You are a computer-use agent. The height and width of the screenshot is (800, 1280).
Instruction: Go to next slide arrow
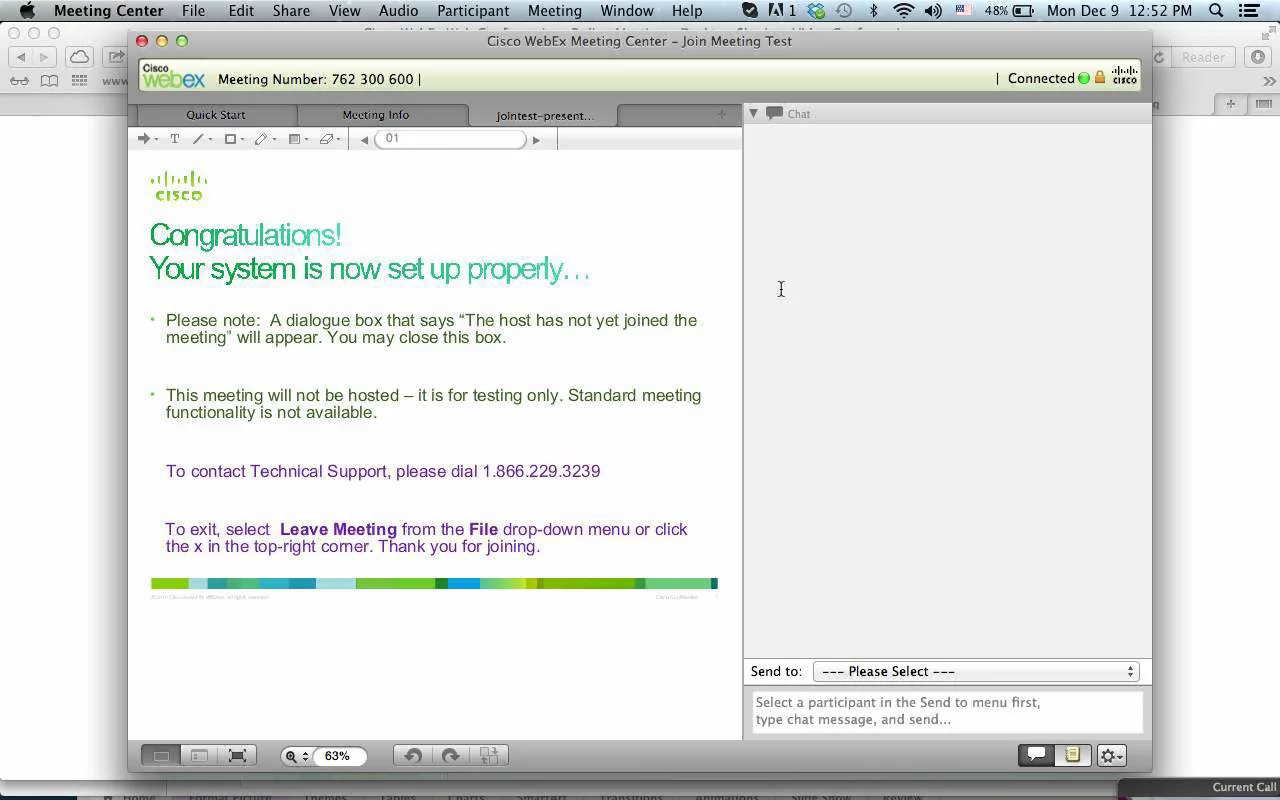coord(536,140)
